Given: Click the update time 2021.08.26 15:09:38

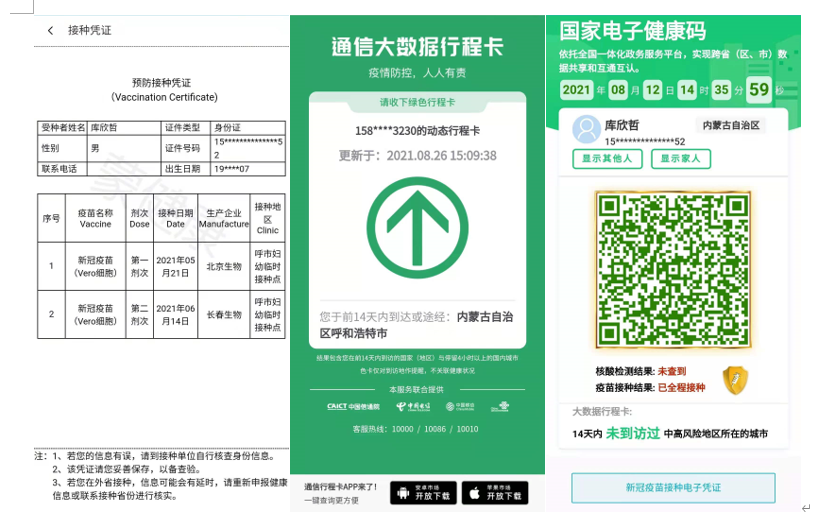Looking at the screenshot, I should coord(441,156).
